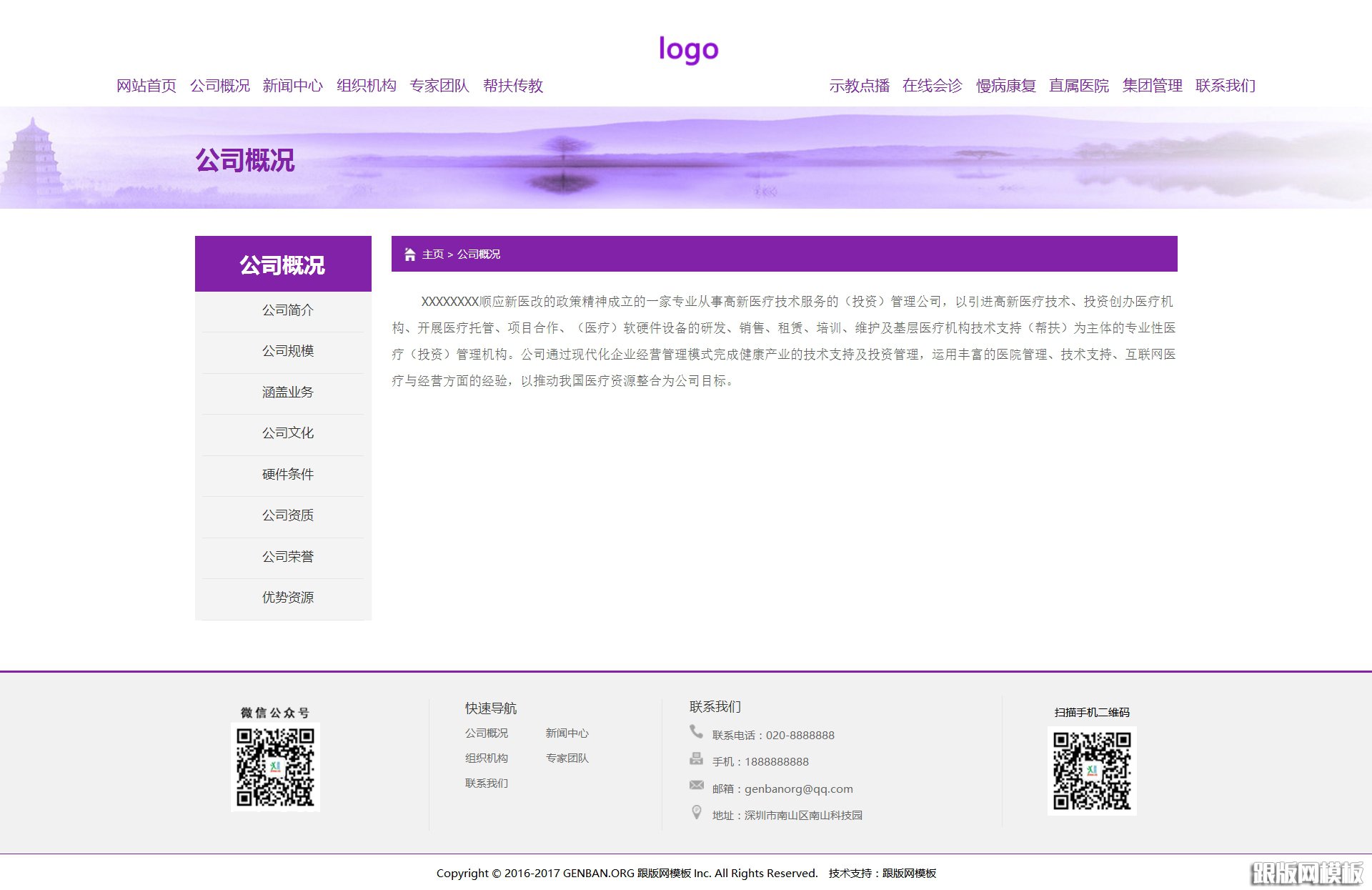Click the 跟版网模板 technical support link
1372x890 pixels.
click(x=909, y=873)
